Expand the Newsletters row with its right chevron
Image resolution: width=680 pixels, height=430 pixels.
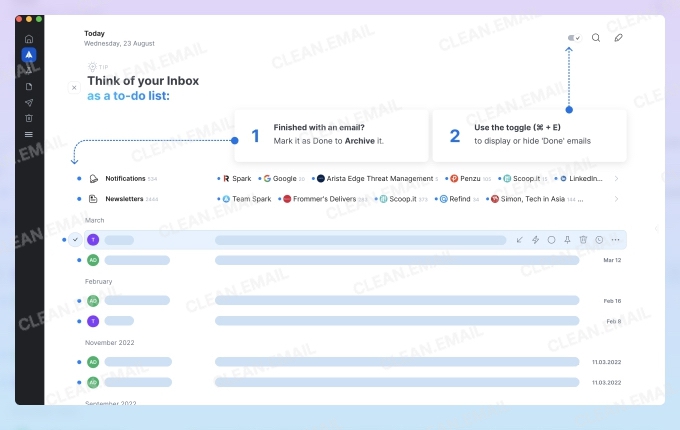click(616, 199)
